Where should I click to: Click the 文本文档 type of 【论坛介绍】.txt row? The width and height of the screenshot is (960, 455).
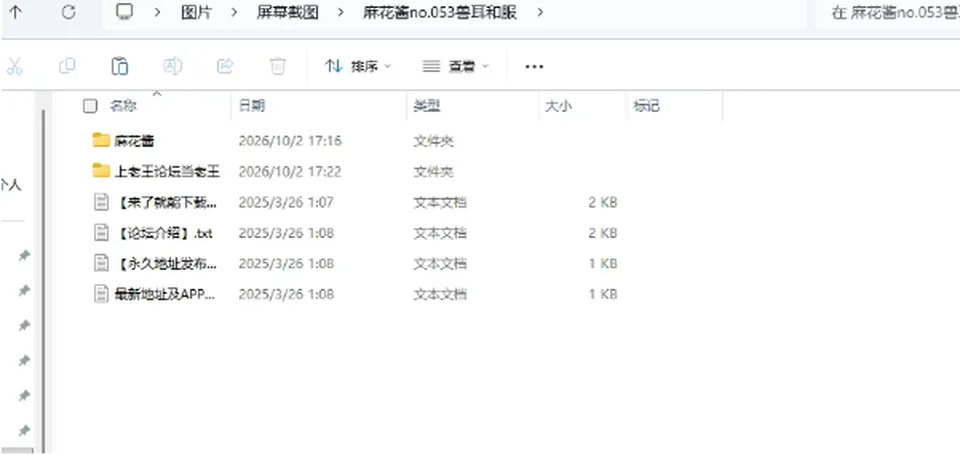pos(440,233)
